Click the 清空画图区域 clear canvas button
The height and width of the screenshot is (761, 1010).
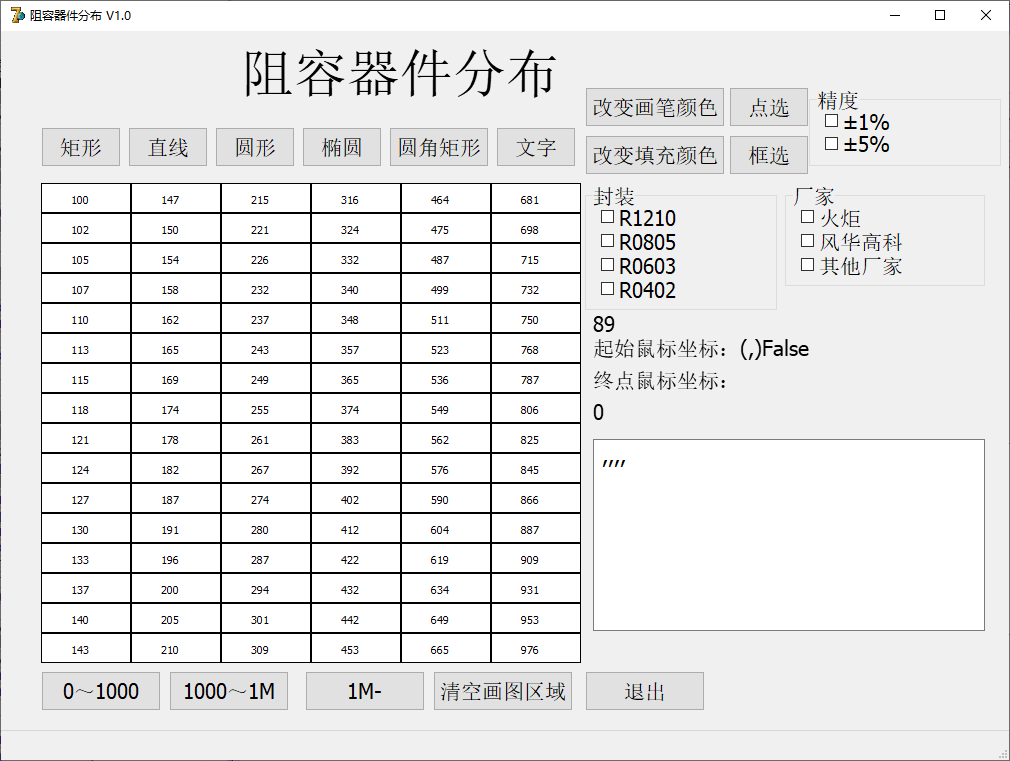coord(502,690)
